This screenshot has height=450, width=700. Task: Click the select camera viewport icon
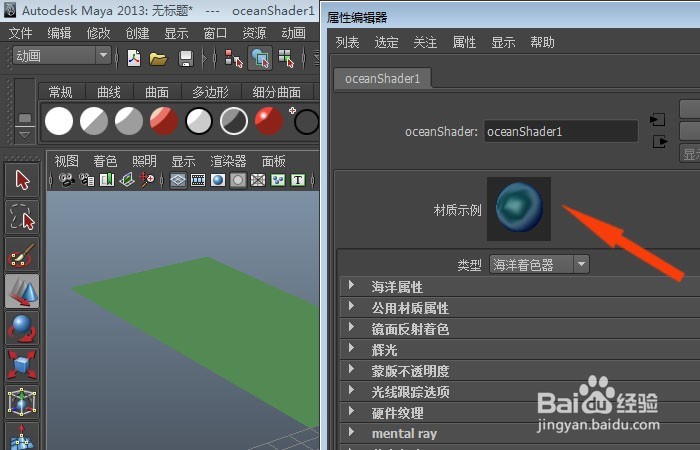tap(67, 180)
